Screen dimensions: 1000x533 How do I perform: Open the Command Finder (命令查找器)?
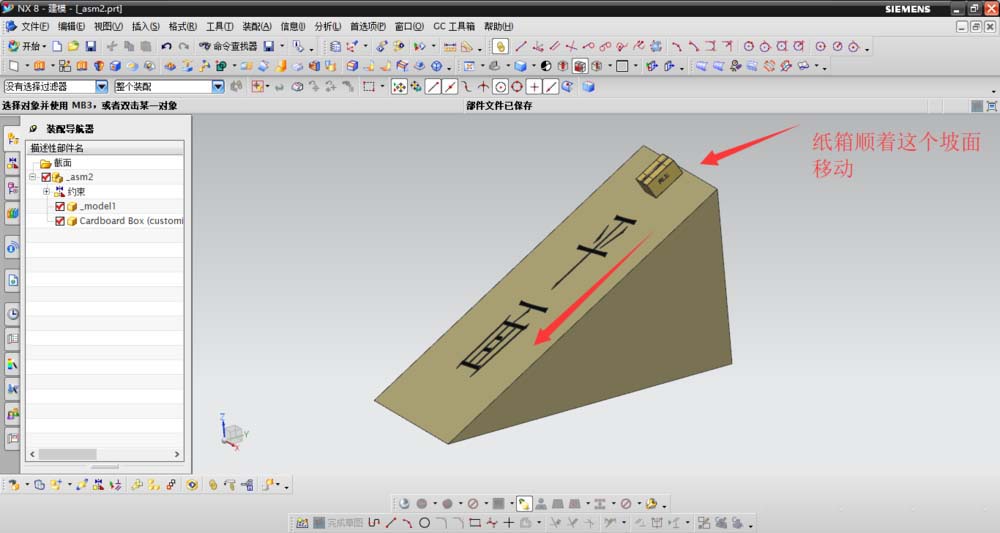click(228, 47)
